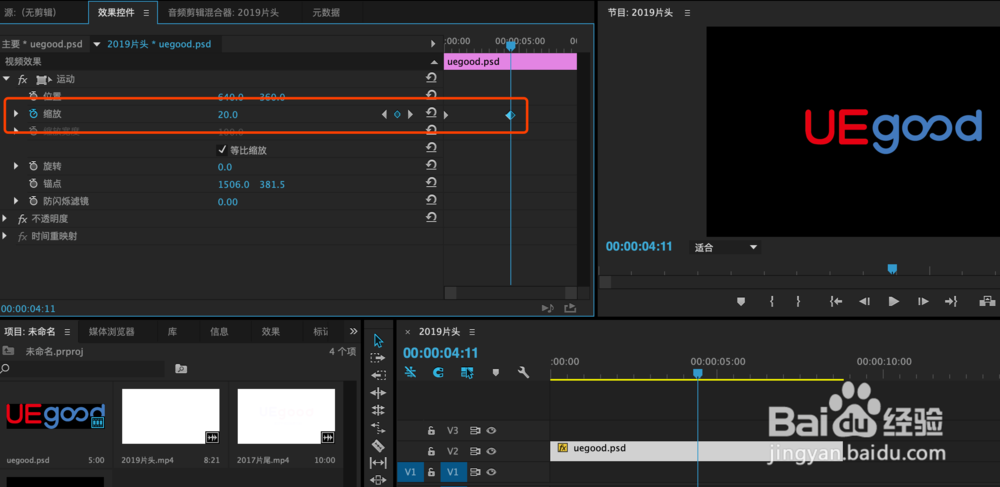Image resolution: width=1000 pixels, height=487 pixels.
Task: Open 元数据 tab
Action: [x=326, y=13]
